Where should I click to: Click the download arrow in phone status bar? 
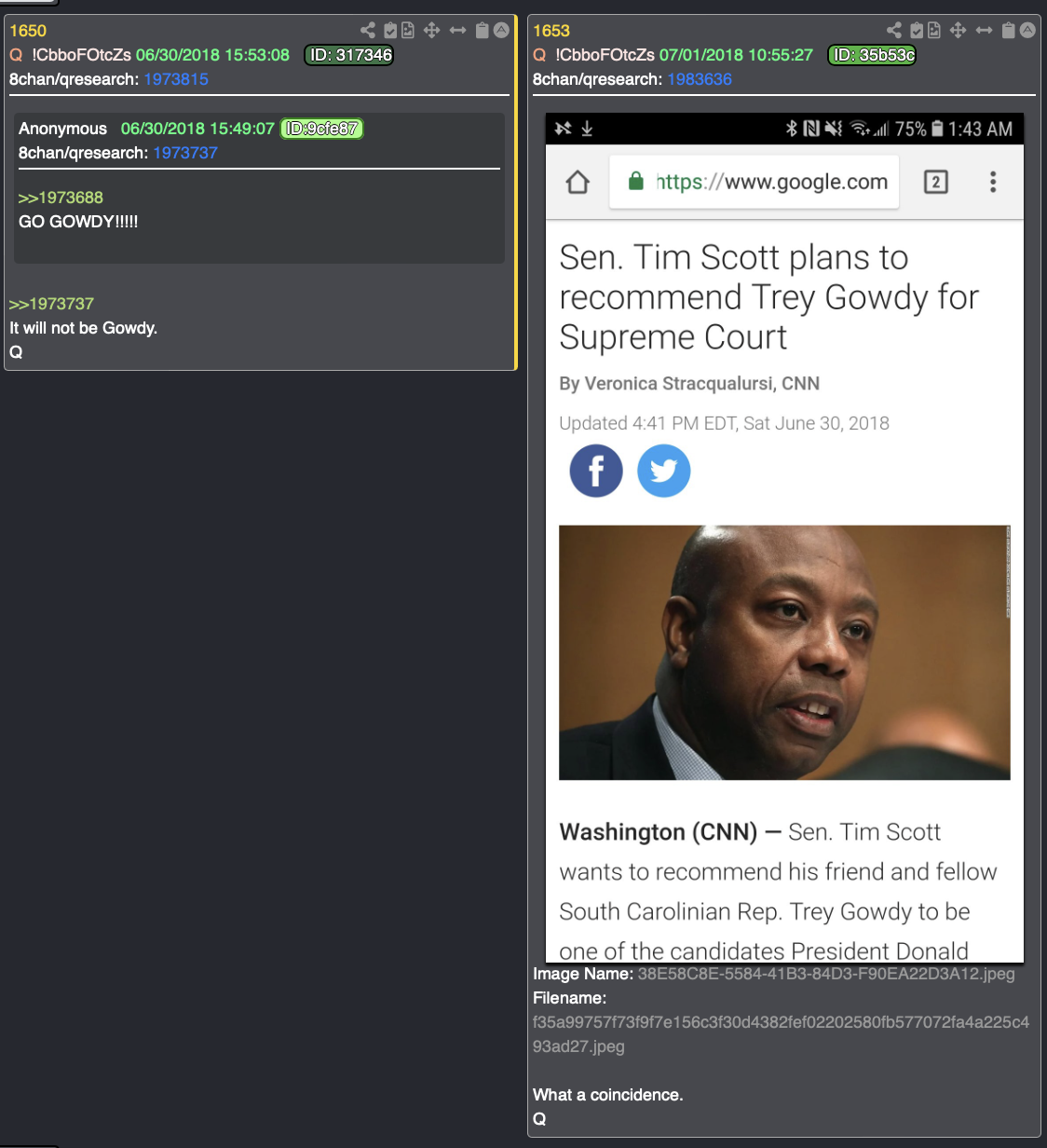(x=587, y=129)
